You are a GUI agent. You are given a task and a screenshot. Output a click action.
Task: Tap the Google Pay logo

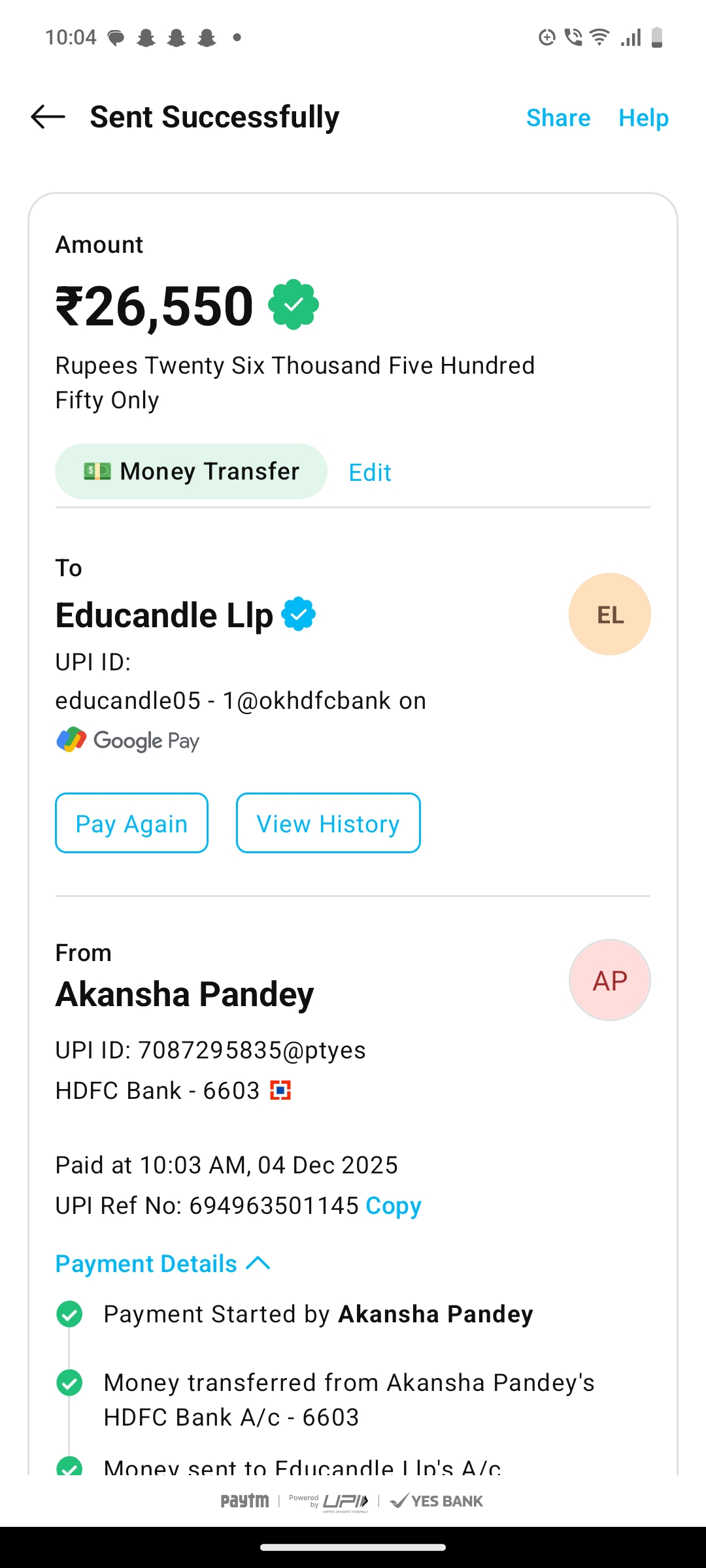pos(128,740)
